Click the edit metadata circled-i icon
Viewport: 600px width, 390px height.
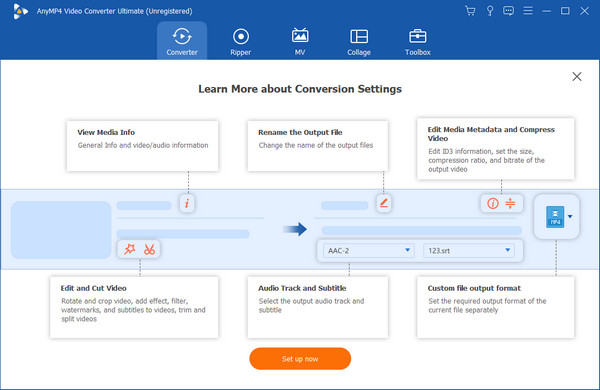[x=493, y=203]
